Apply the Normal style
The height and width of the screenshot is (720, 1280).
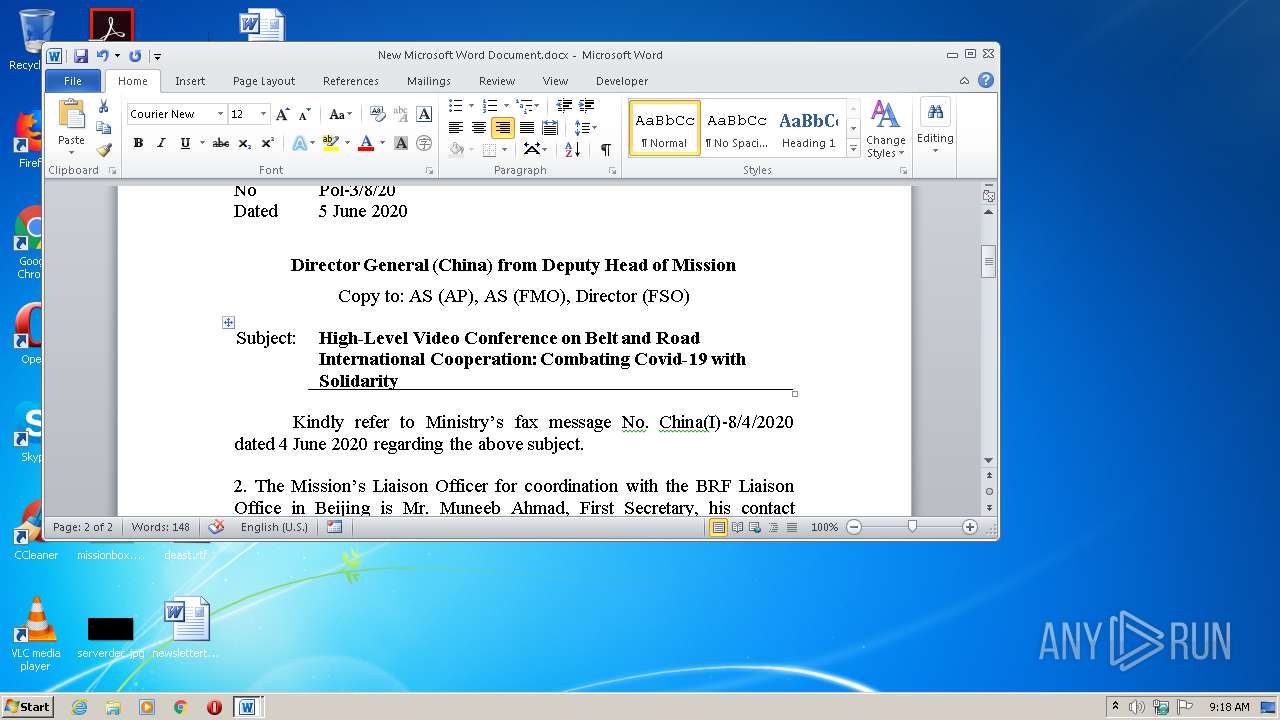click(x=665, y=128)
